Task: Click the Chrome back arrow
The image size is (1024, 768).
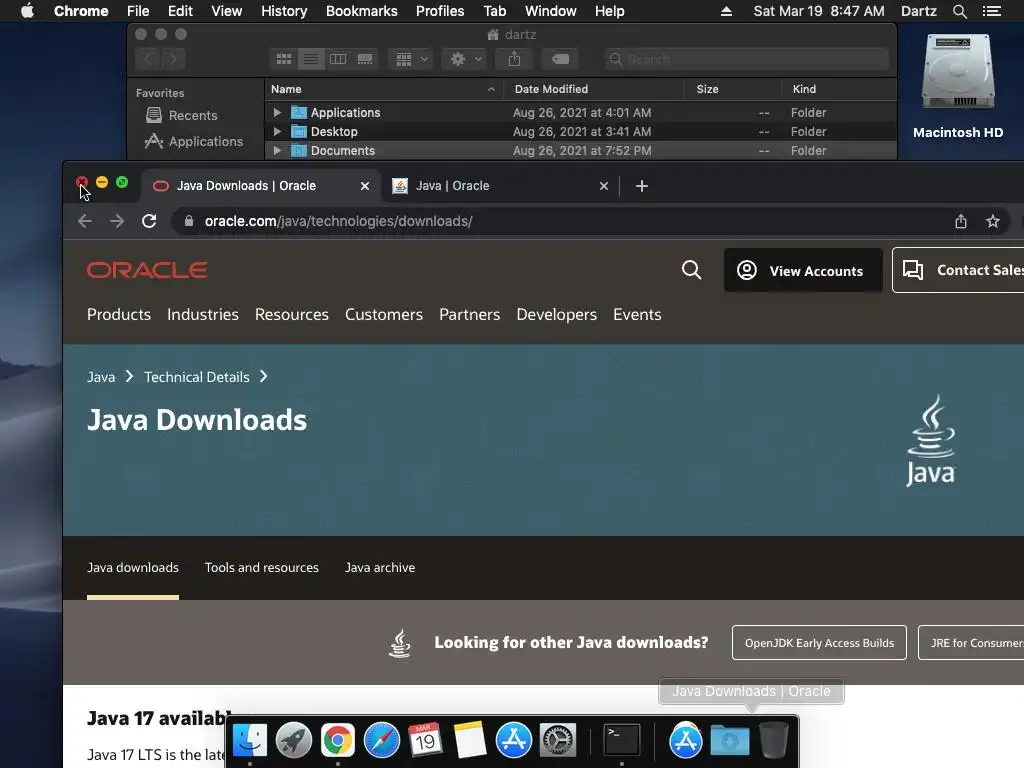Action: [85, 221]
